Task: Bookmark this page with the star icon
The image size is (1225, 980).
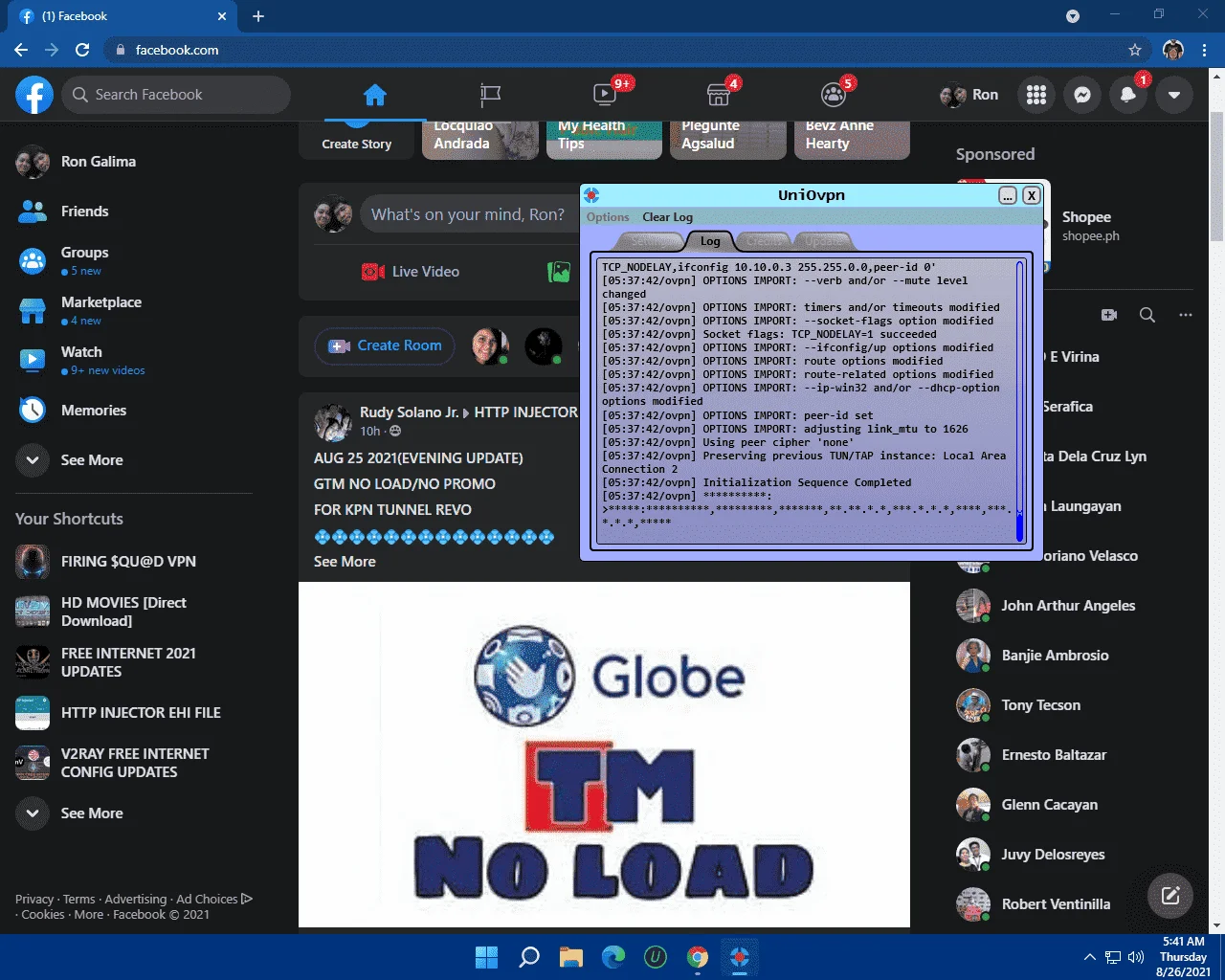Action: 1135,50
